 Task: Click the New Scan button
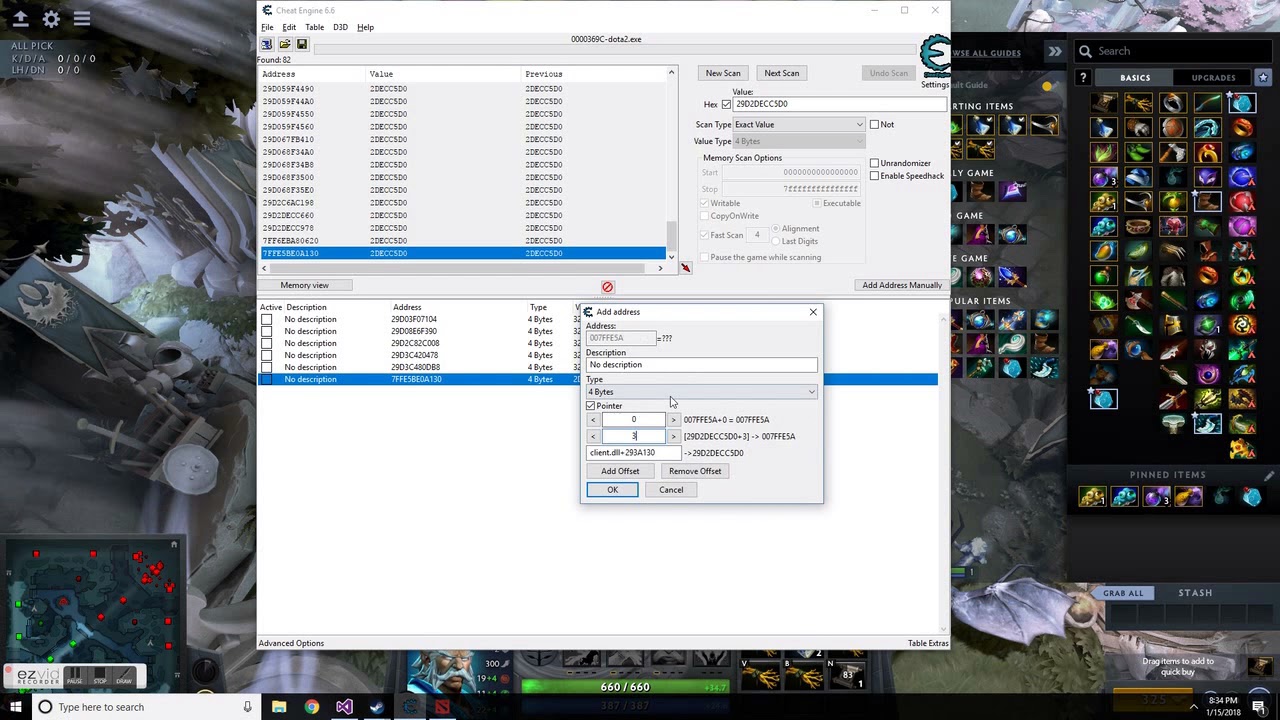pyautogui.click(x=723, y=73)
